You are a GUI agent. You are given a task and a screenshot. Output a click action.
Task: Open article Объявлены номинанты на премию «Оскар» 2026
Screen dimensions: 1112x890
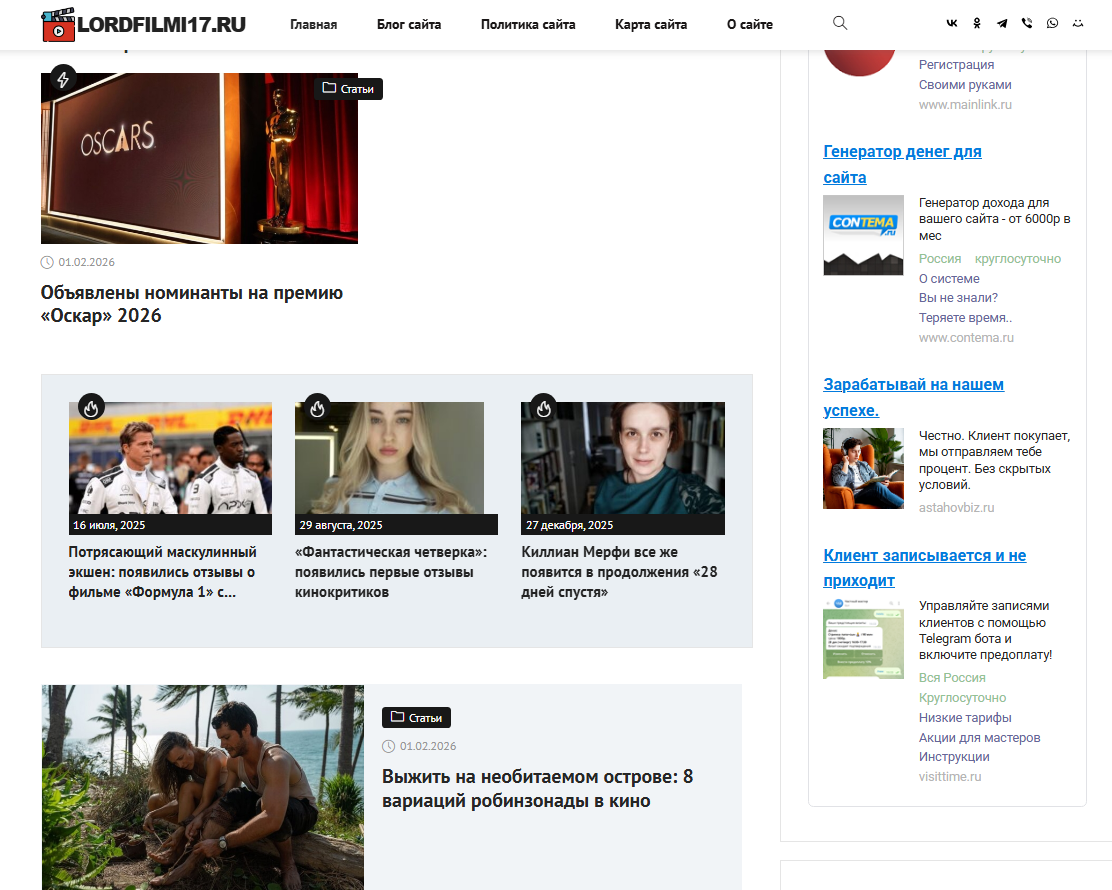coord(191,304)
